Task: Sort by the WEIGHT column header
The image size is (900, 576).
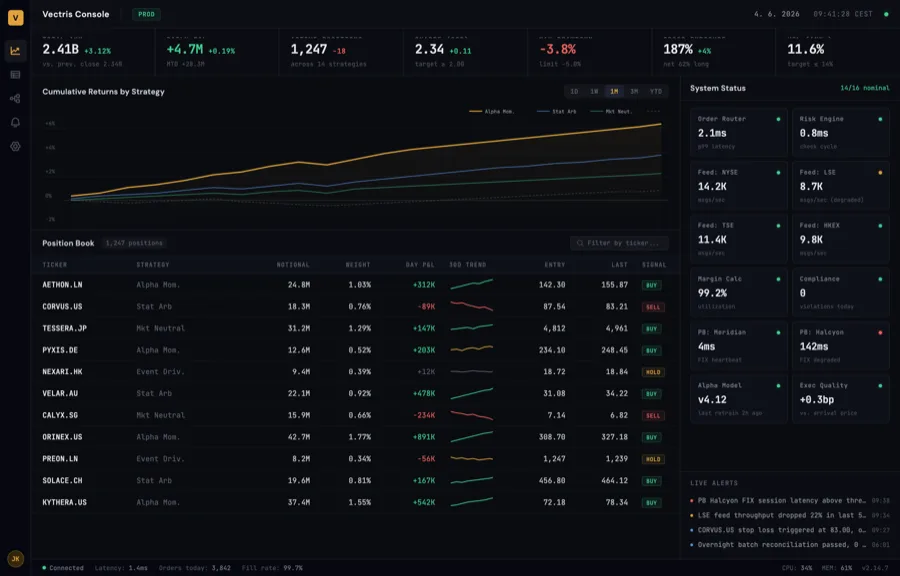Action: [x=358, y=265]
